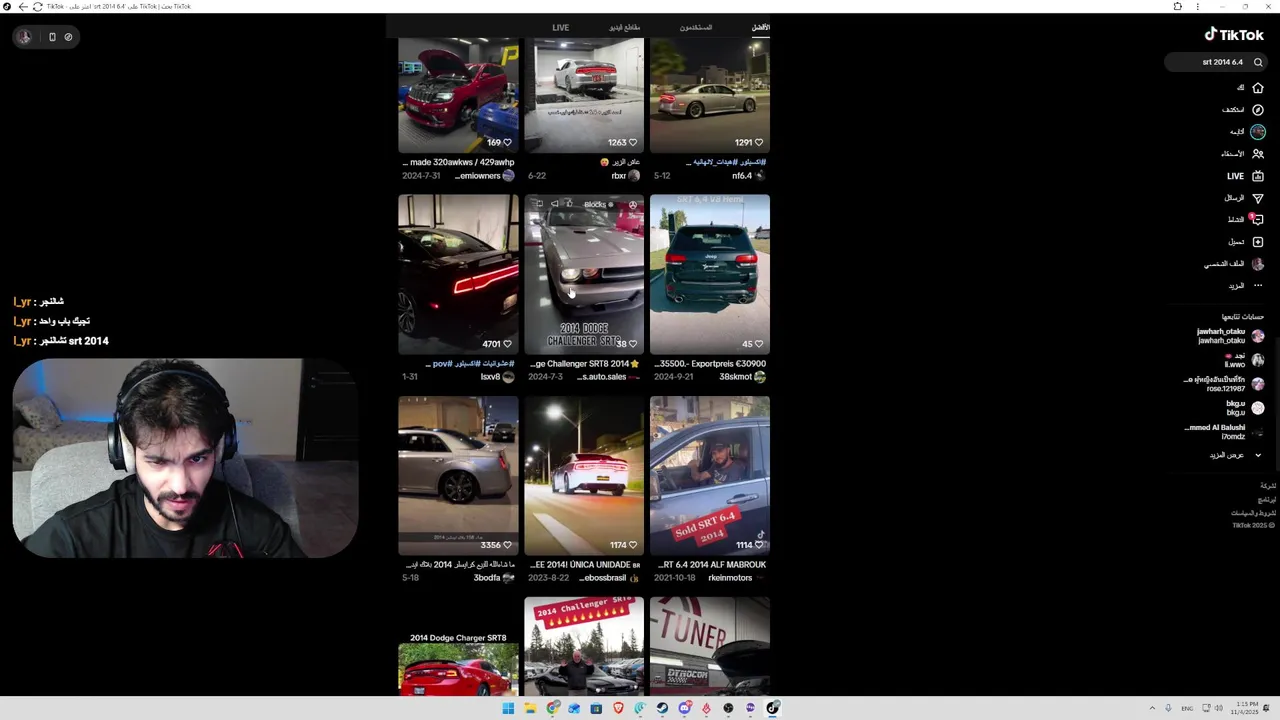Open the Following avatar icon in sidebar

point(1258,132)
